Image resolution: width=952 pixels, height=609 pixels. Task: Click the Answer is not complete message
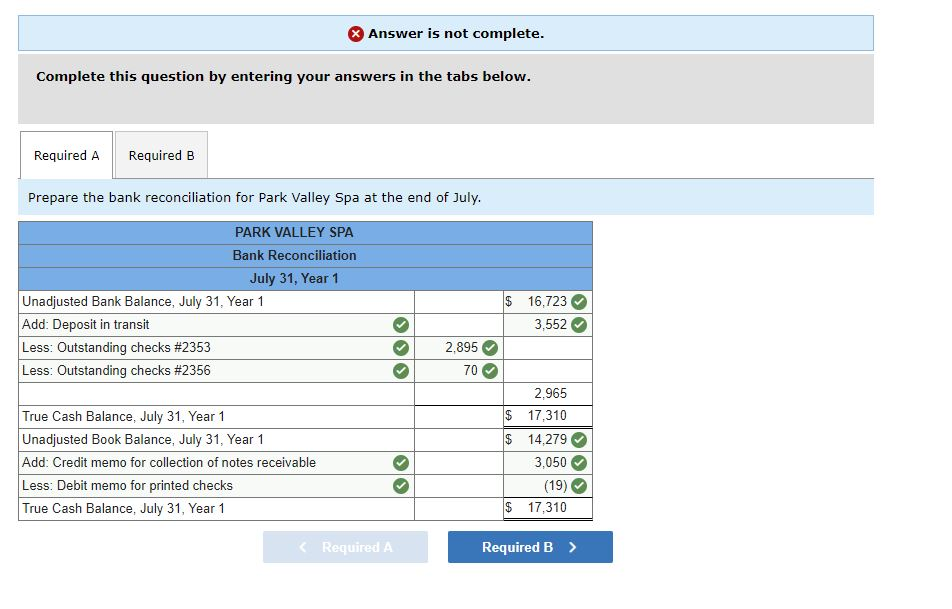456,34
